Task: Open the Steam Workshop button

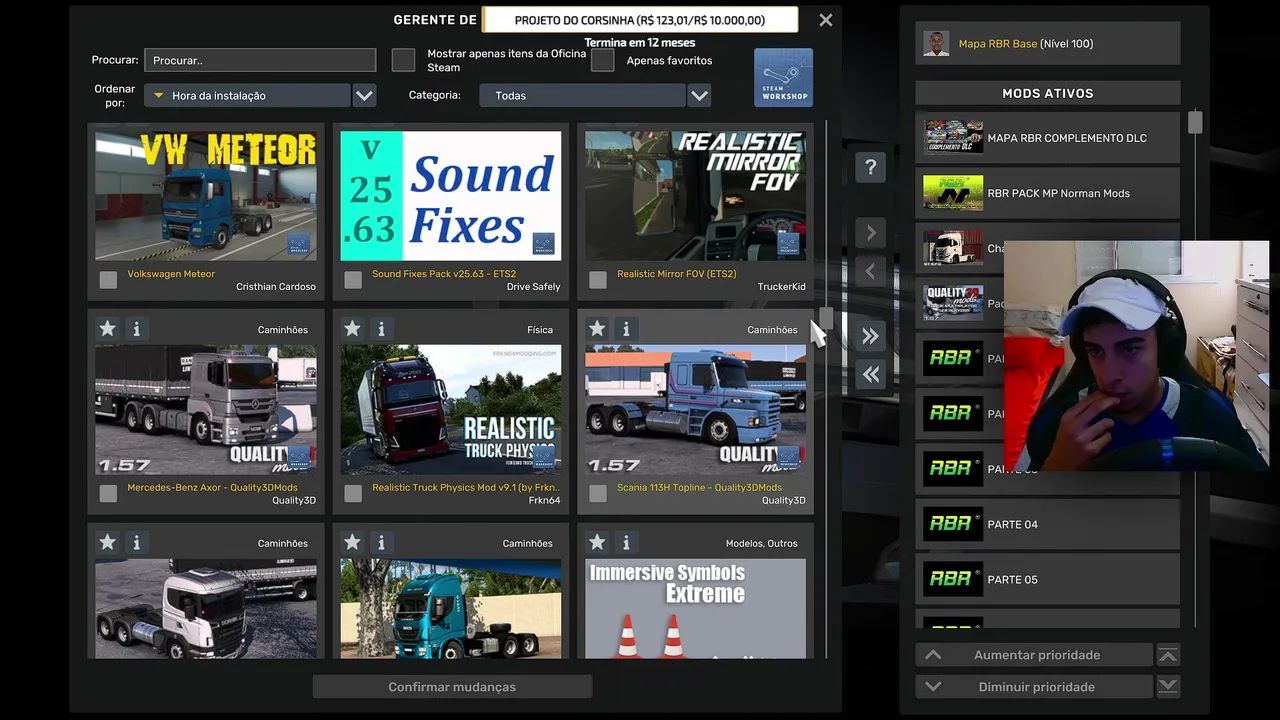Action: click(783, 77)
